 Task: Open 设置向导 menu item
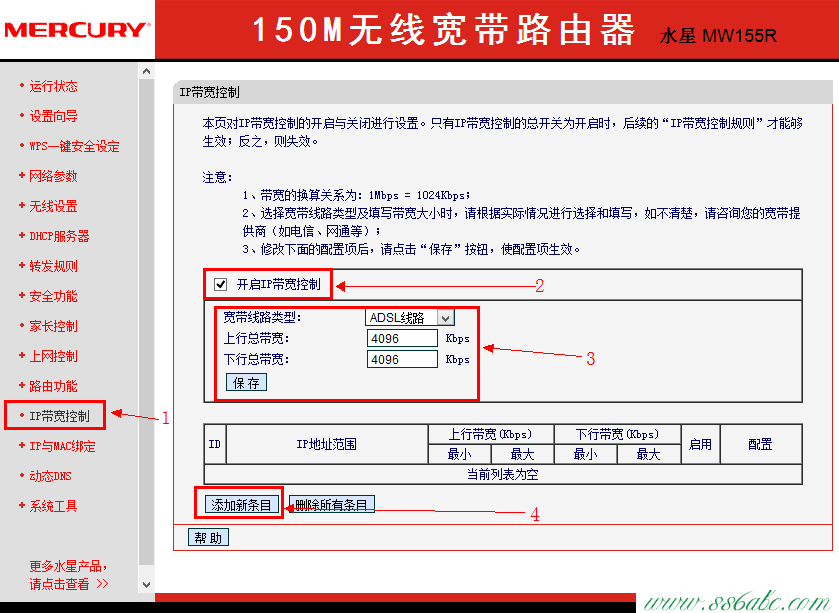53,116
